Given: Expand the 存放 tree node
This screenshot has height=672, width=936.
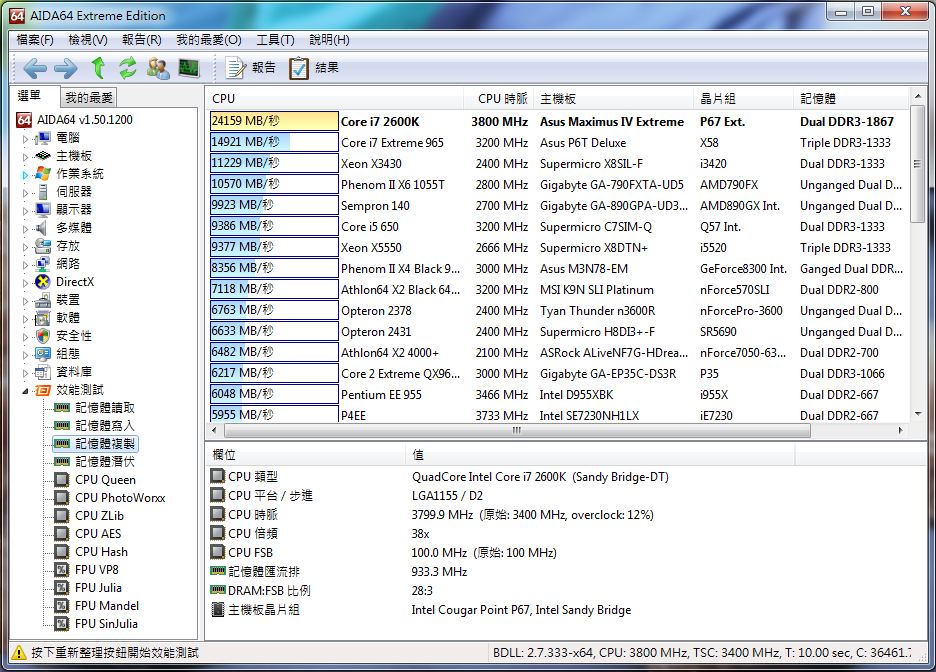Looking at the screenshot, I should 25,246.
